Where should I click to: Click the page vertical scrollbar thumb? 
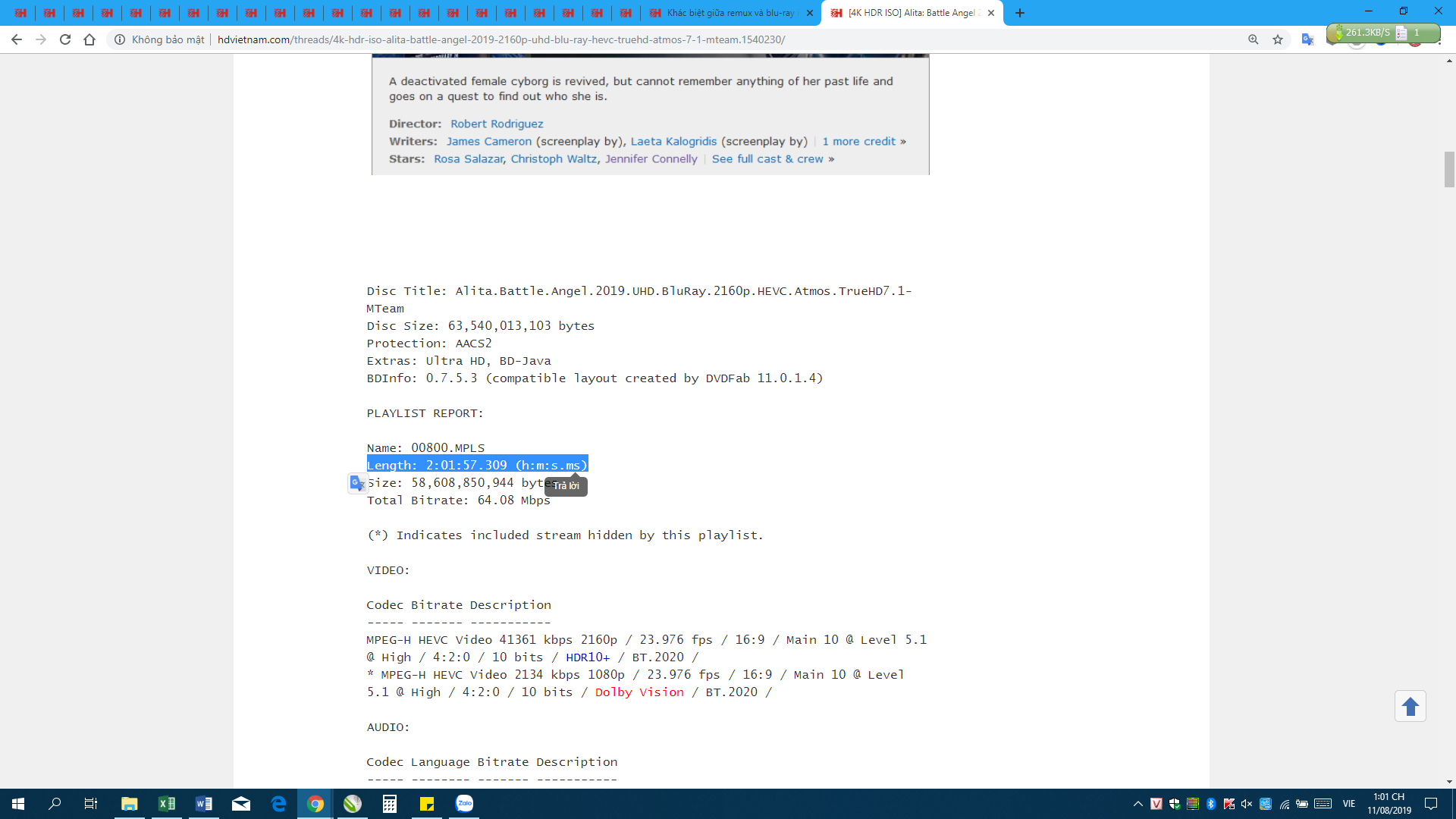click(1449, 168)
